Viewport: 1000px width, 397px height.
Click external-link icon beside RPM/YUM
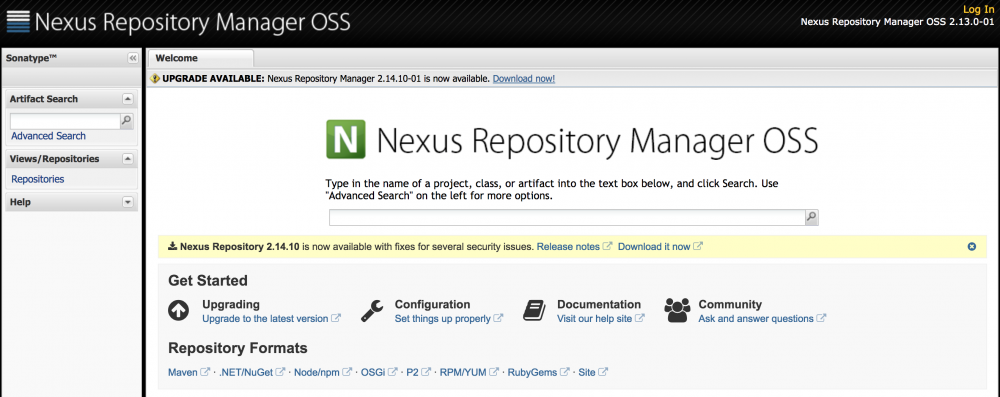coord(494,372)
